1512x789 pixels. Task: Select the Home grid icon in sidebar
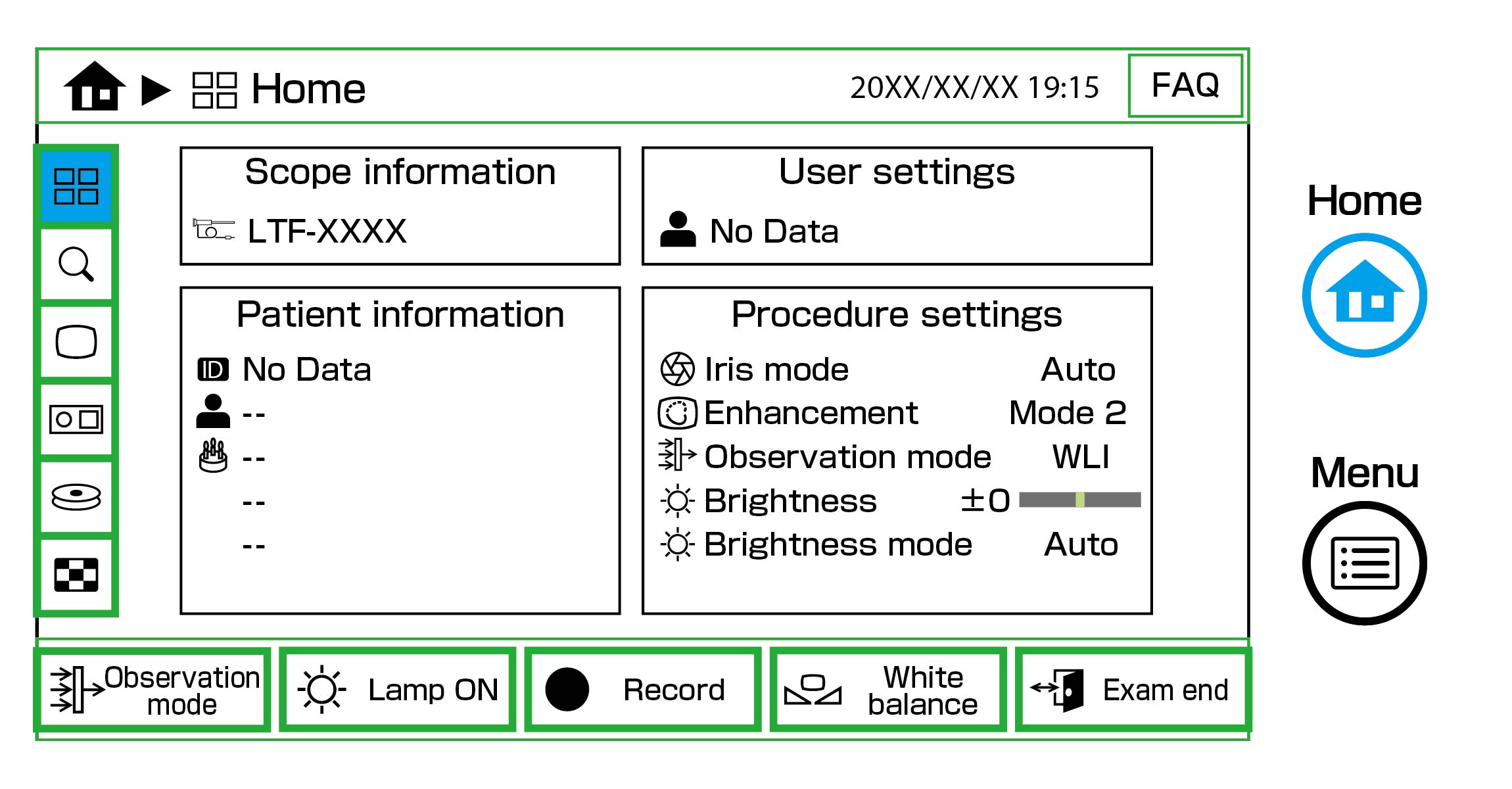pos(76,187)
